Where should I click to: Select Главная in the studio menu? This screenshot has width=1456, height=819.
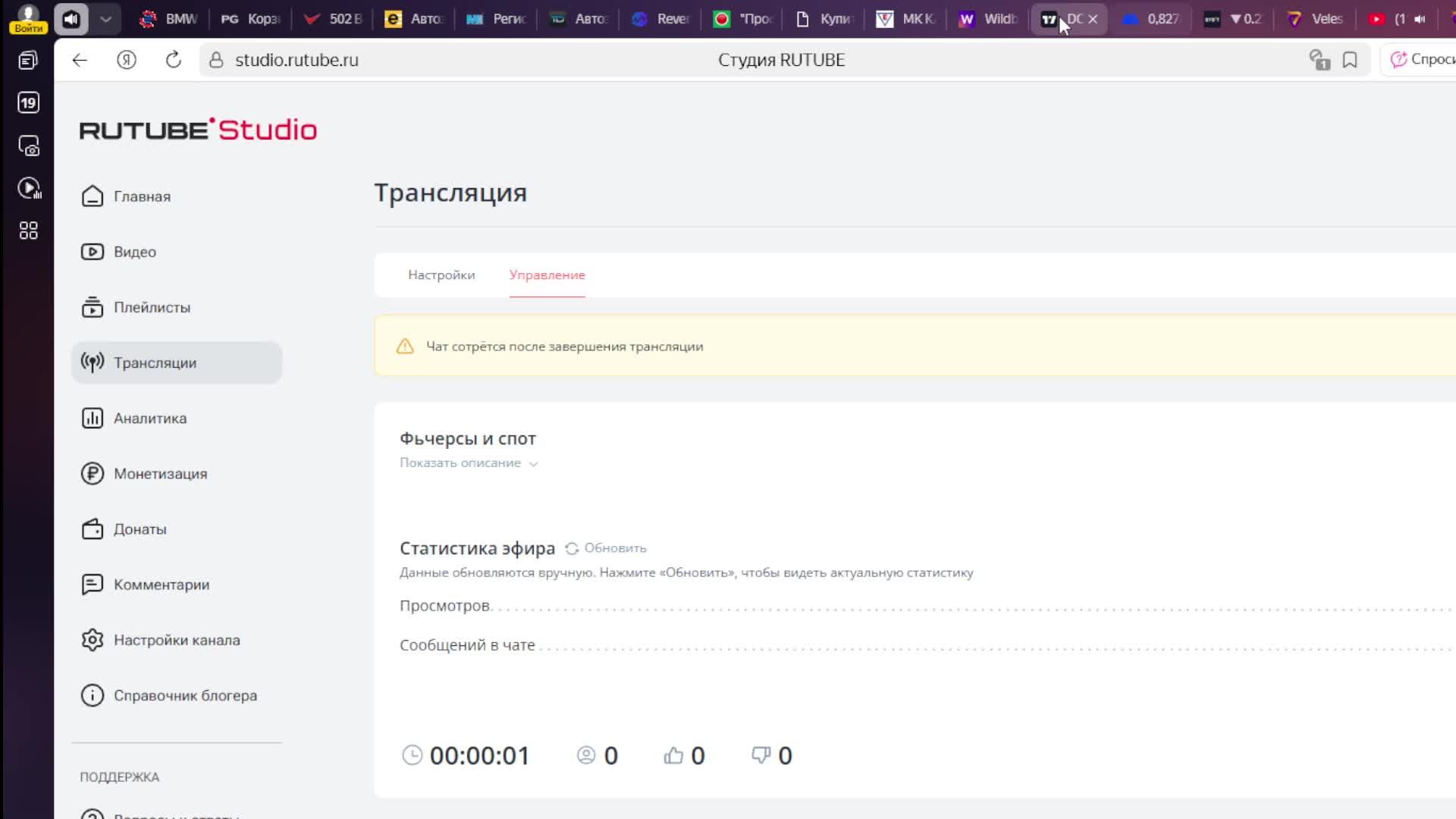(142, 196)
